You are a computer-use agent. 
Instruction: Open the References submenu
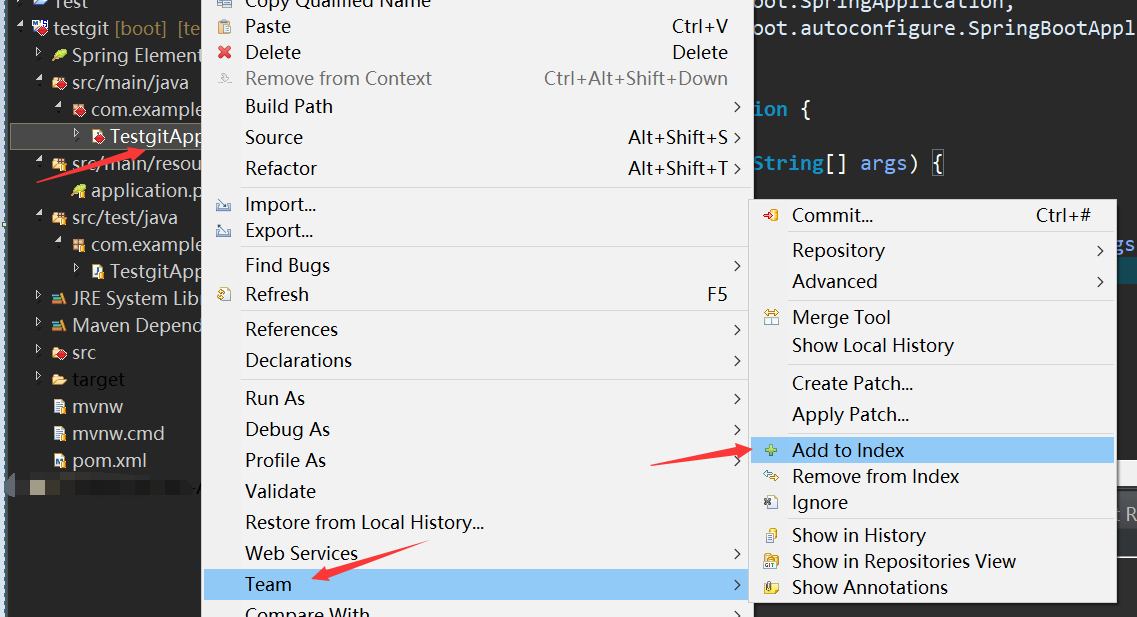pos(476,330)
